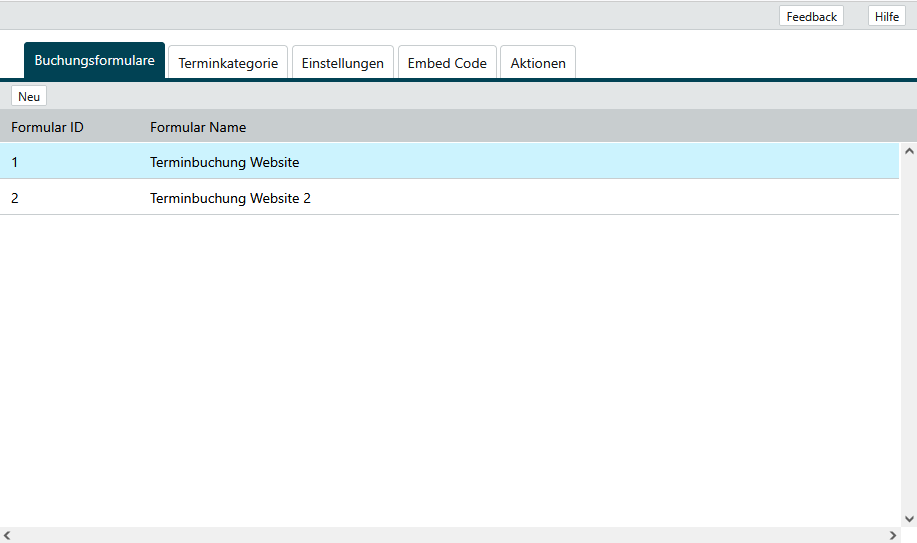
Task: Open the Buchungsformulare tab
Action: click(94, 61)
